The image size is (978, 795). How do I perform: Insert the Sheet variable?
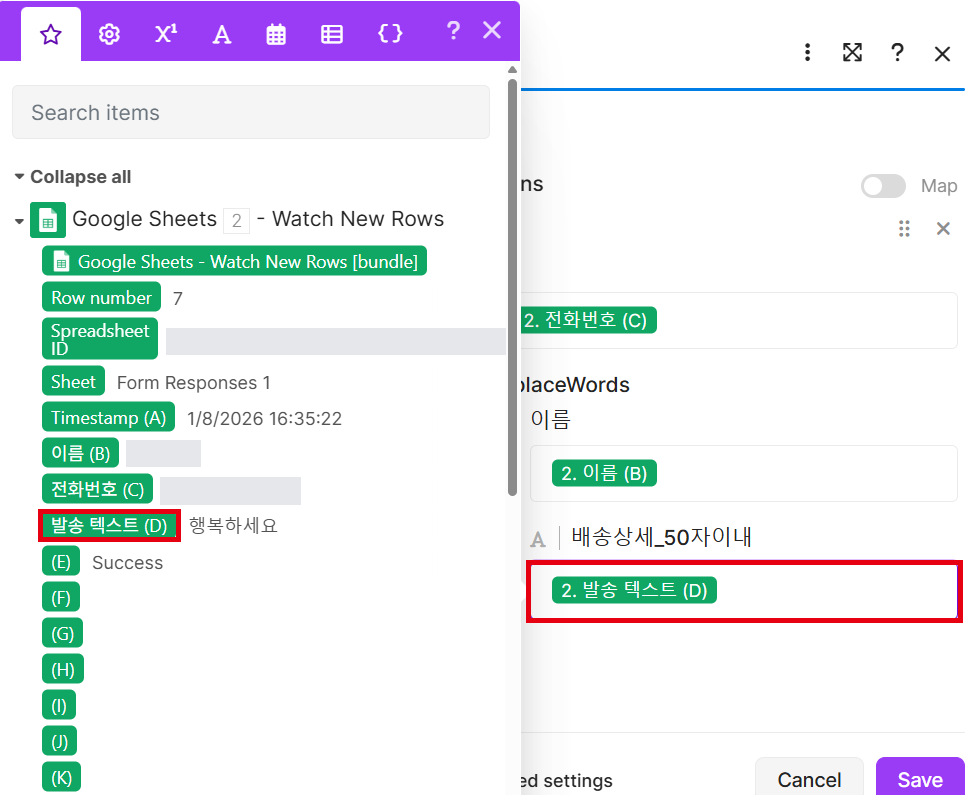(x=74, y=381)
